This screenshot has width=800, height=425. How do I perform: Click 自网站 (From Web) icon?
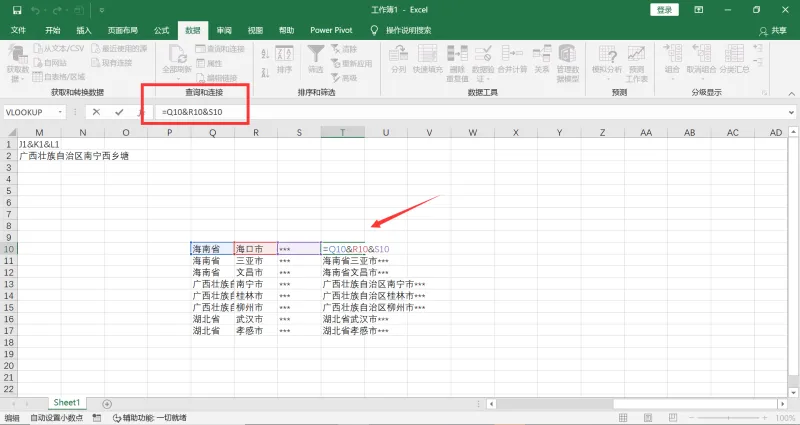(x=38, y=63)
